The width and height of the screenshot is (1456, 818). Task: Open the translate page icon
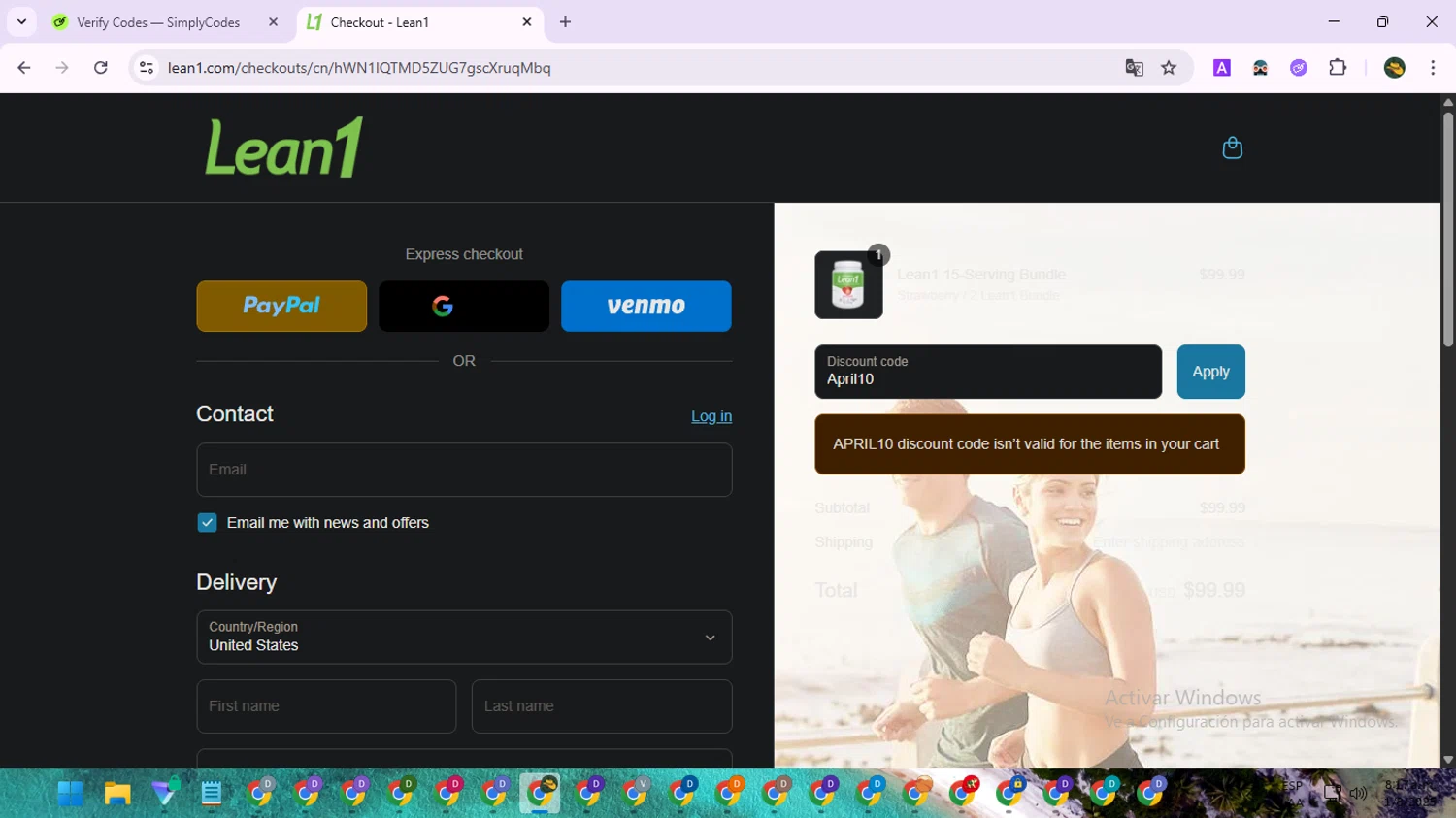[1134, 68]
